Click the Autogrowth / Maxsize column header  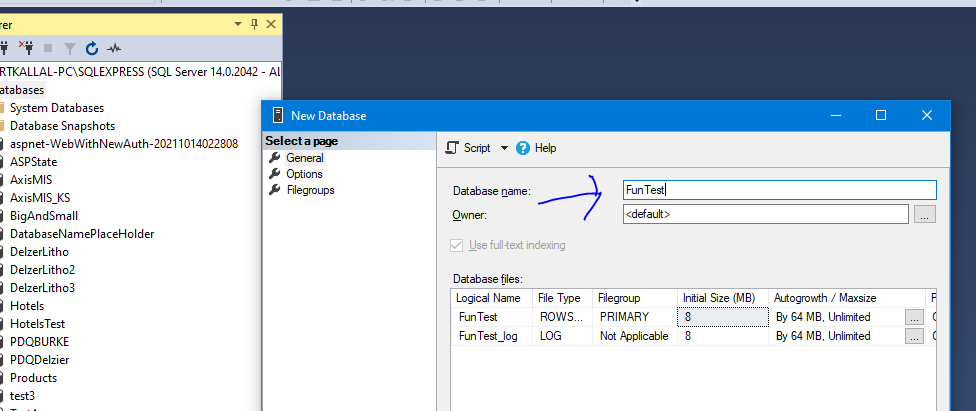click(x=847, y=298)
